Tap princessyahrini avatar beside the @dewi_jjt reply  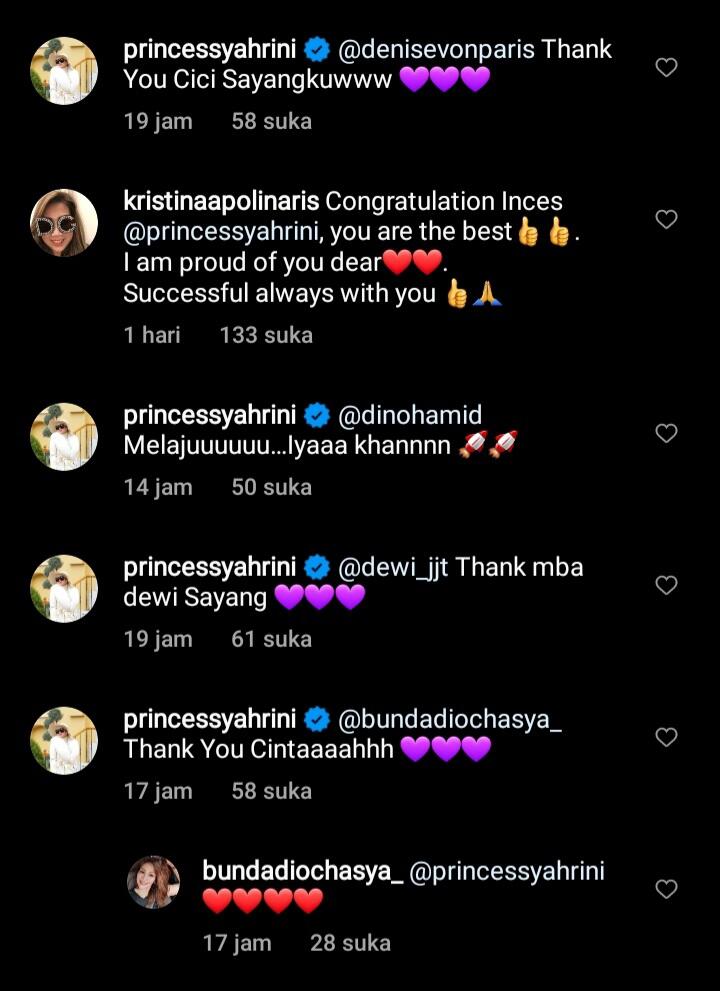(x=64, y=589)
